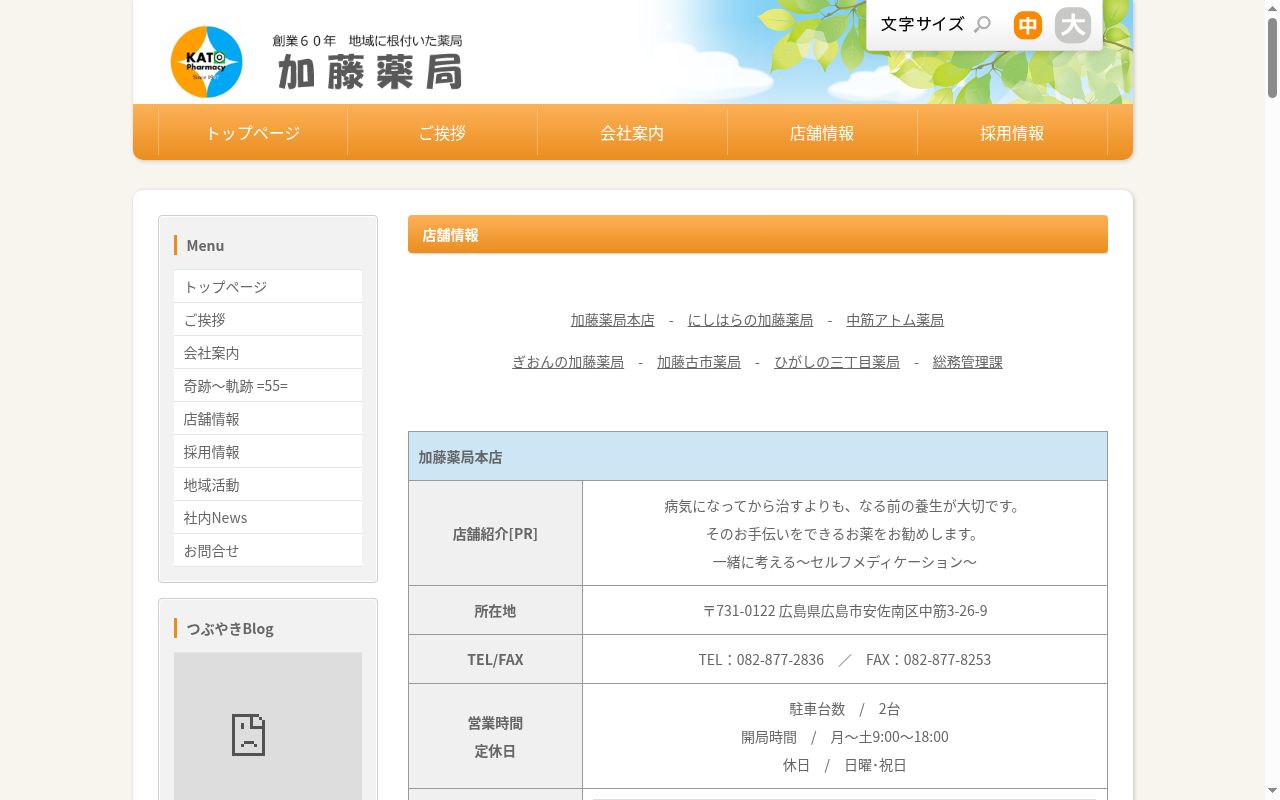Jump to 総務管理課 anchor link
The image size is (1280, 800).
(x=968, y=362)
